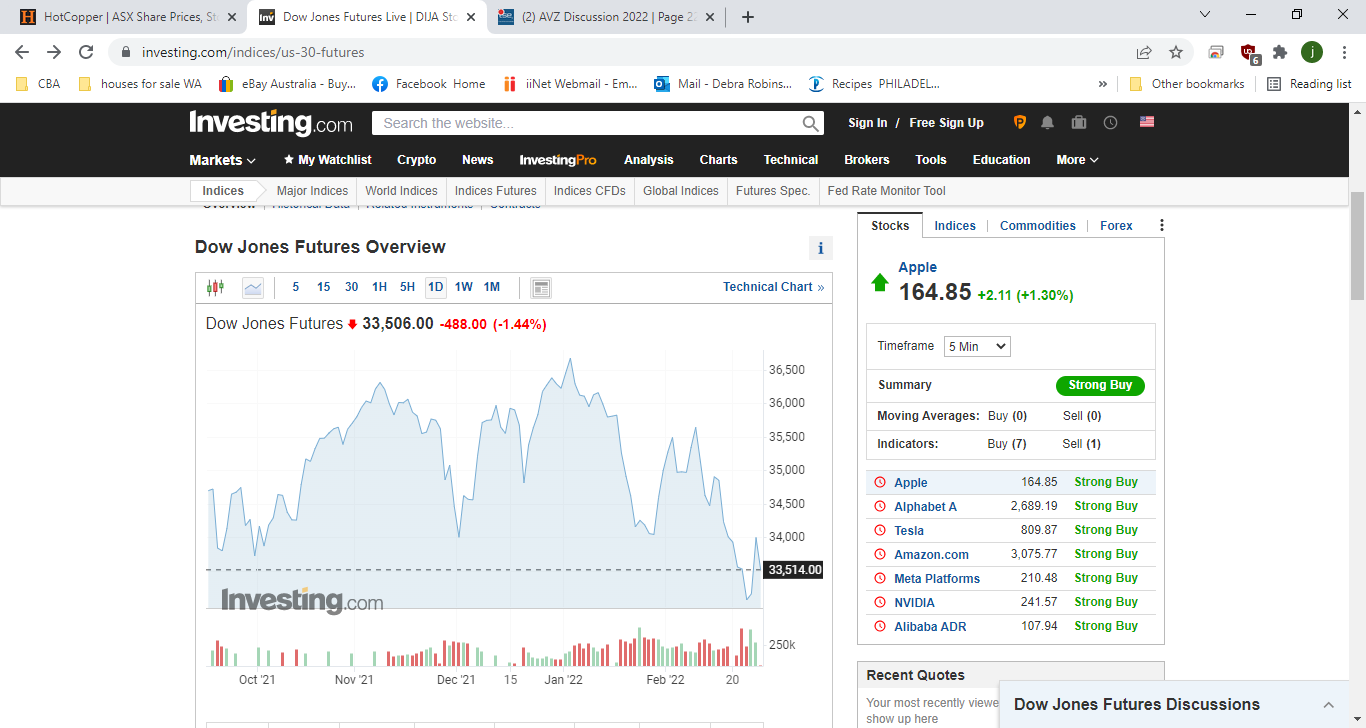Open the Indices Futures submenu item
This screenshot has height=728, width=1366.
(495, 191)
